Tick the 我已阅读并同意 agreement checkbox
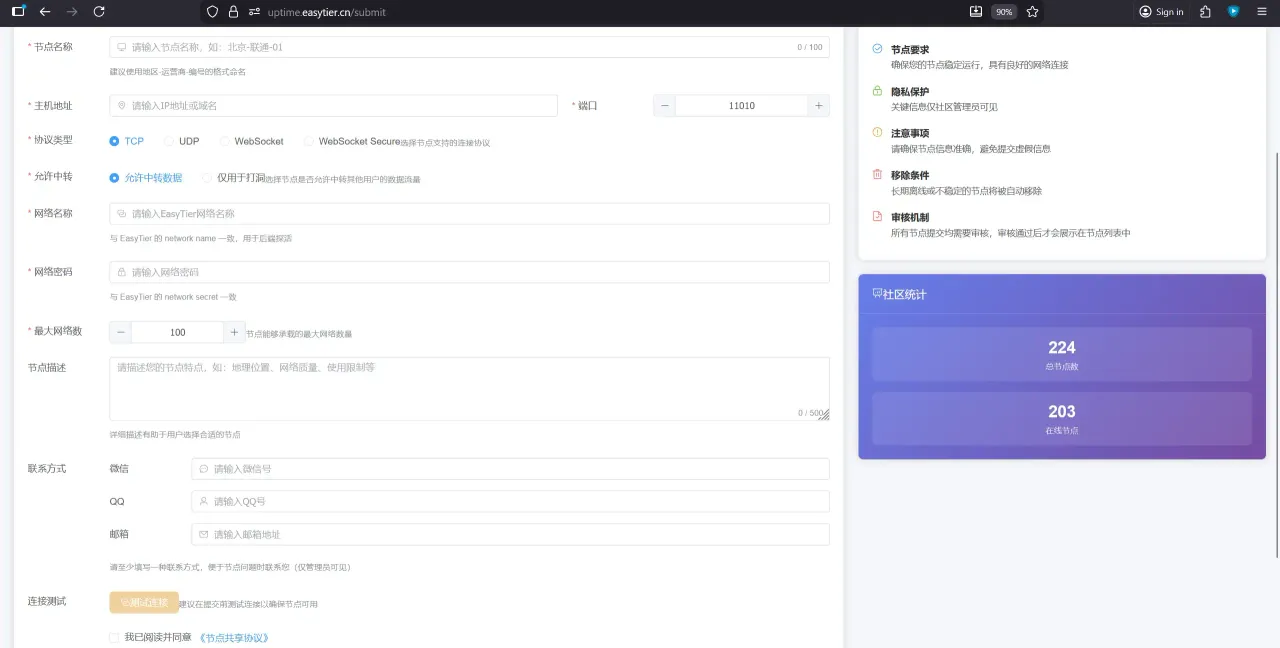1280x648 pixels. click(x=114, y=637)
